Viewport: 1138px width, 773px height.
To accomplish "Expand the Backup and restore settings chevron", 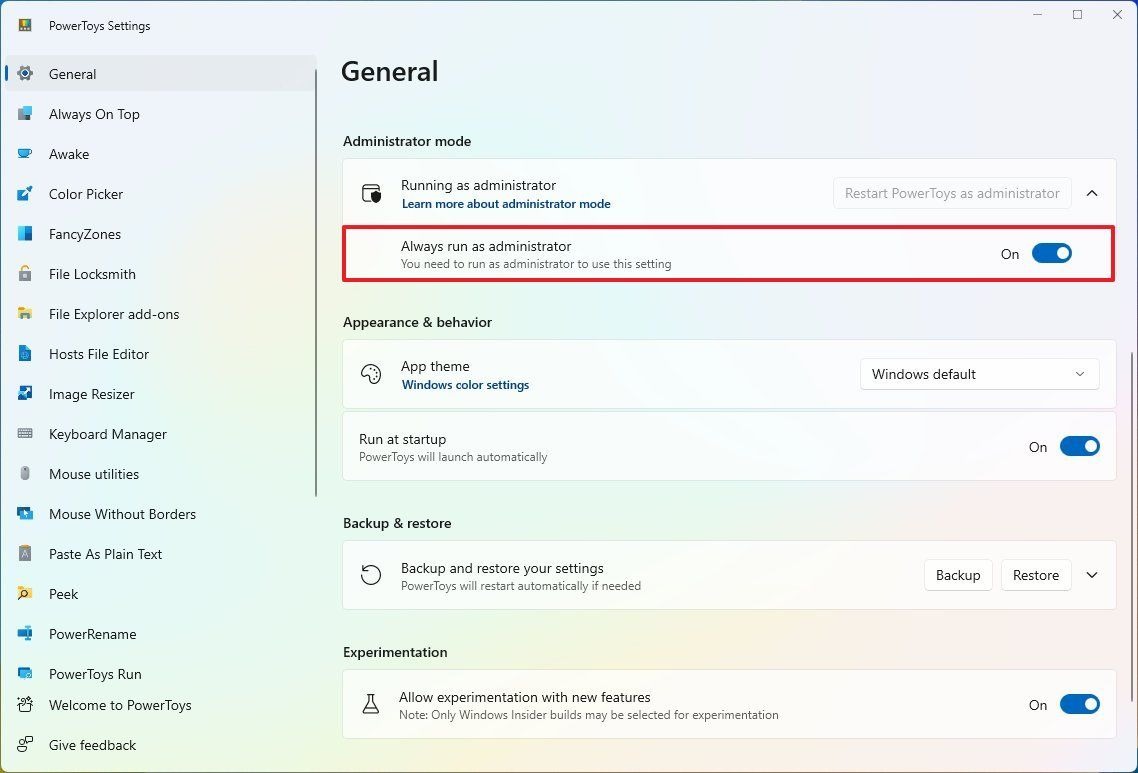I will click(x=1092, y=575).
